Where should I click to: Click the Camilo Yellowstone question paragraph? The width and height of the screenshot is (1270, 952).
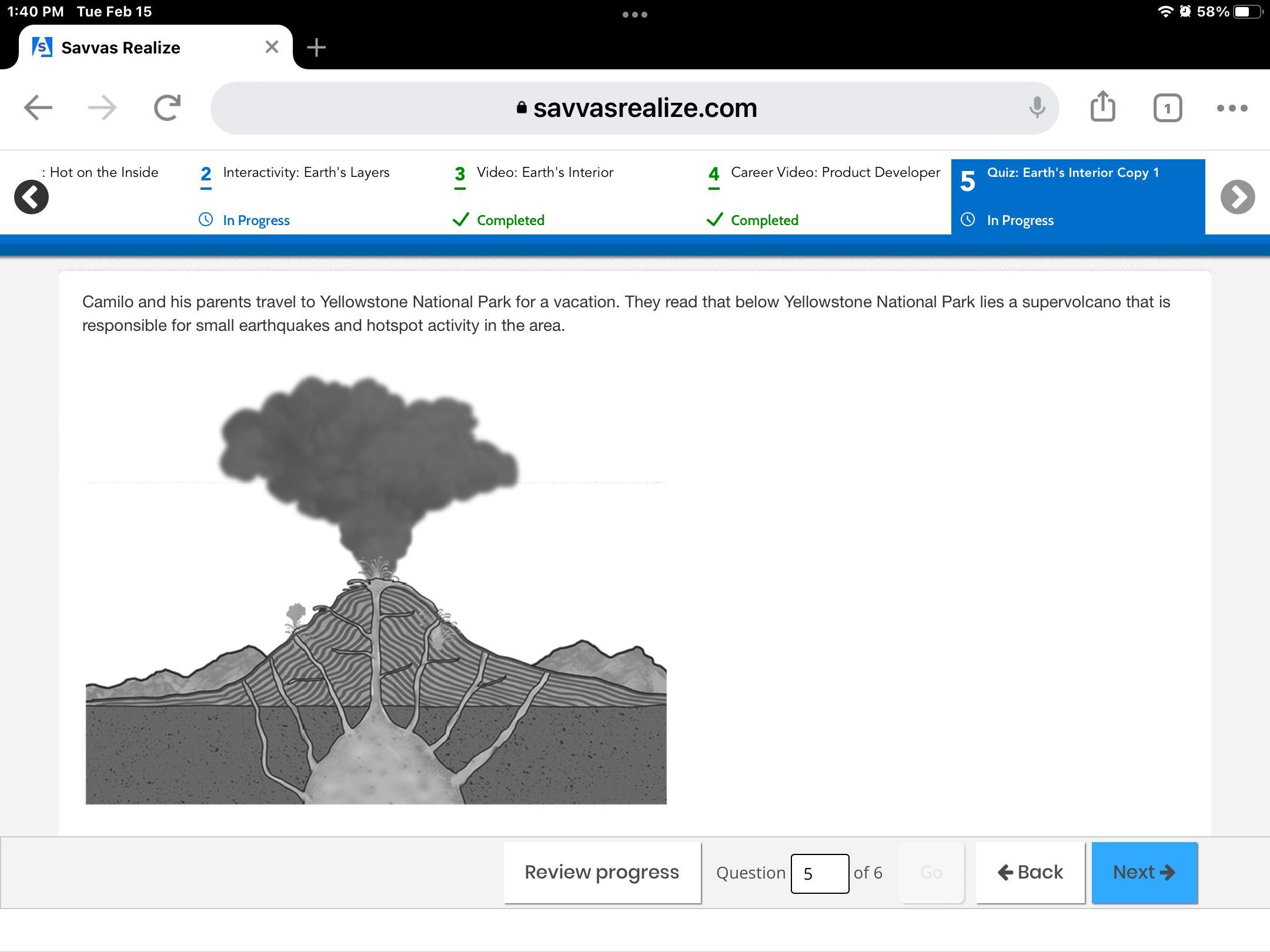pos(626,313)
